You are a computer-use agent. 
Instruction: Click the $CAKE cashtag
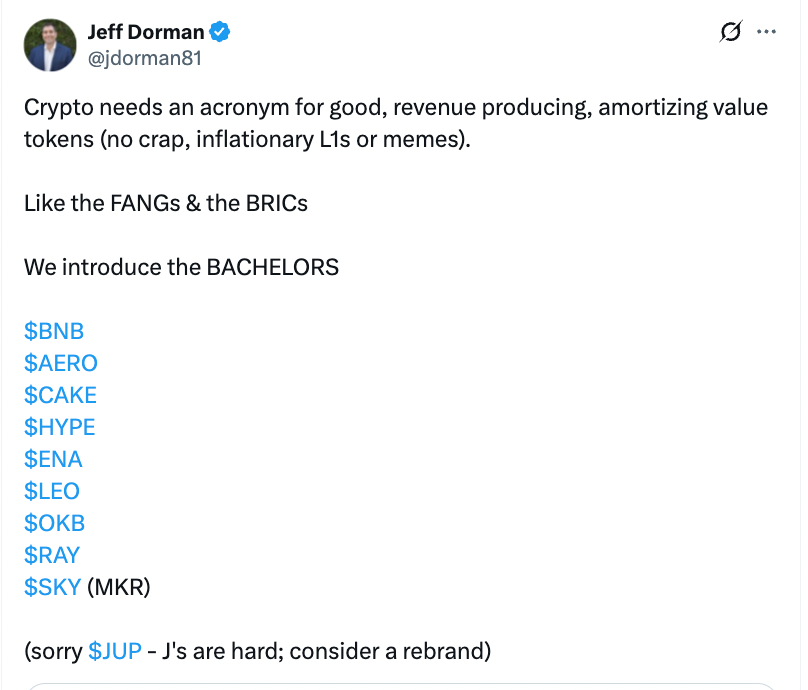[60, 395]
